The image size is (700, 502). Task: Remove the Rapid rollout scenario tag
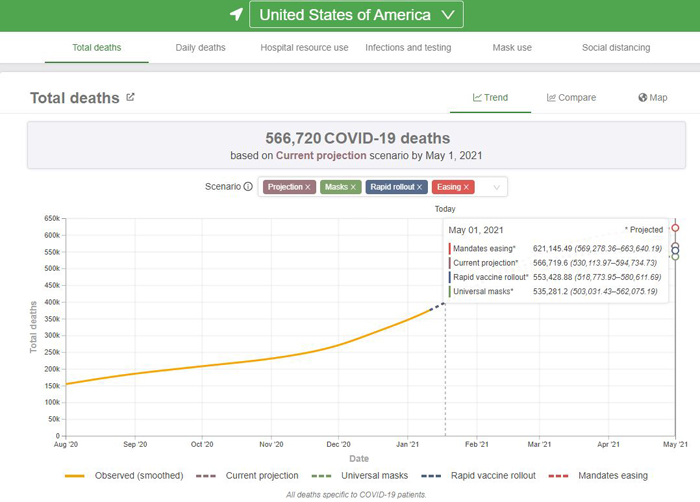(x=420, y=187)
